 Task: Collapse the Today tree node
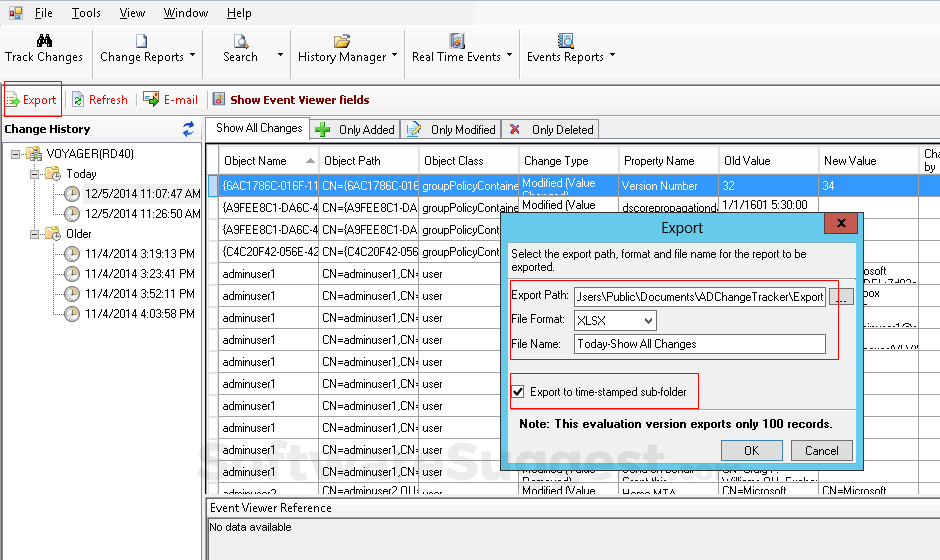point(34,174)
